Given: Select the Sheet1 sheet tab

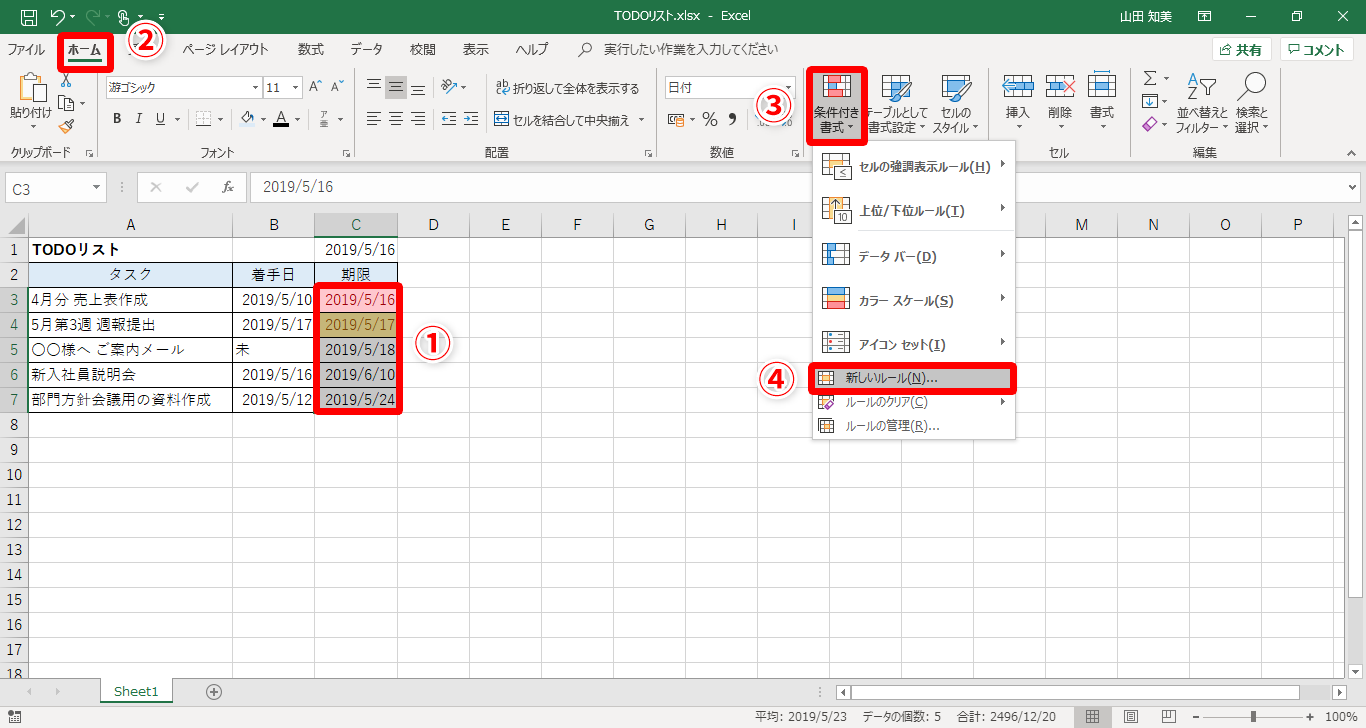Looking at the screenshot, I should [136, 691].
